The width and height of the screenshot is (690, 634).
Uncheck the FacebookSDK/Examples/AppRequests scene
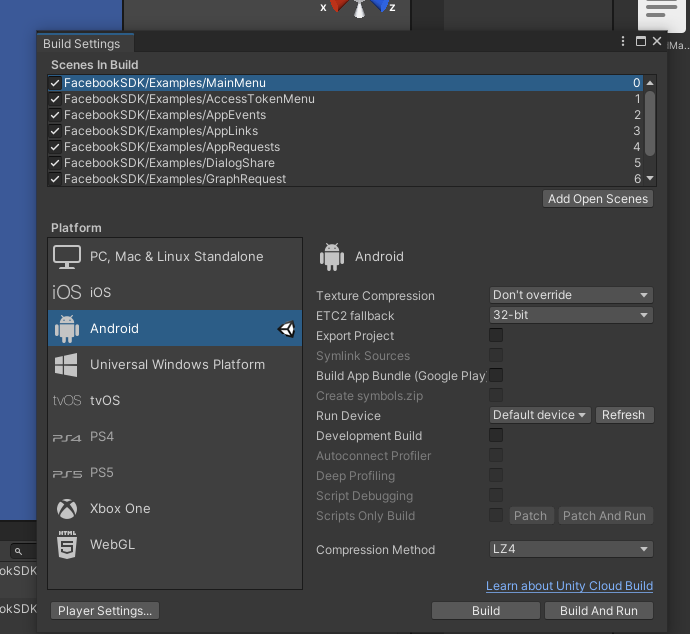click(55, 147)
